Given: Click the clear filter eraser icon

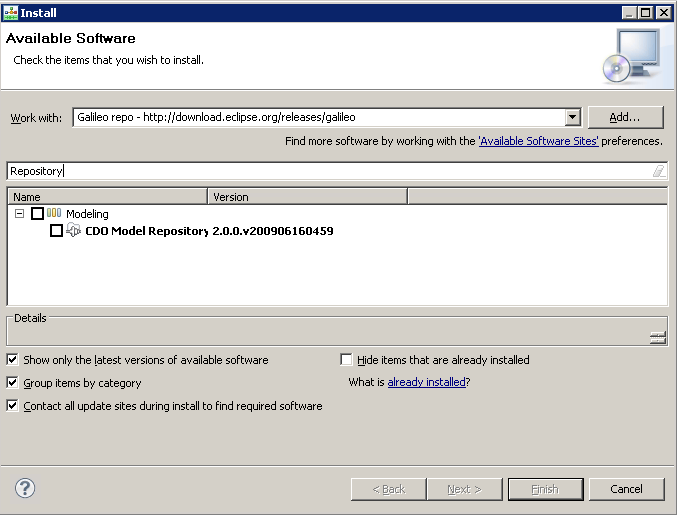Looking at the screenshot, I should coord(659,171).
